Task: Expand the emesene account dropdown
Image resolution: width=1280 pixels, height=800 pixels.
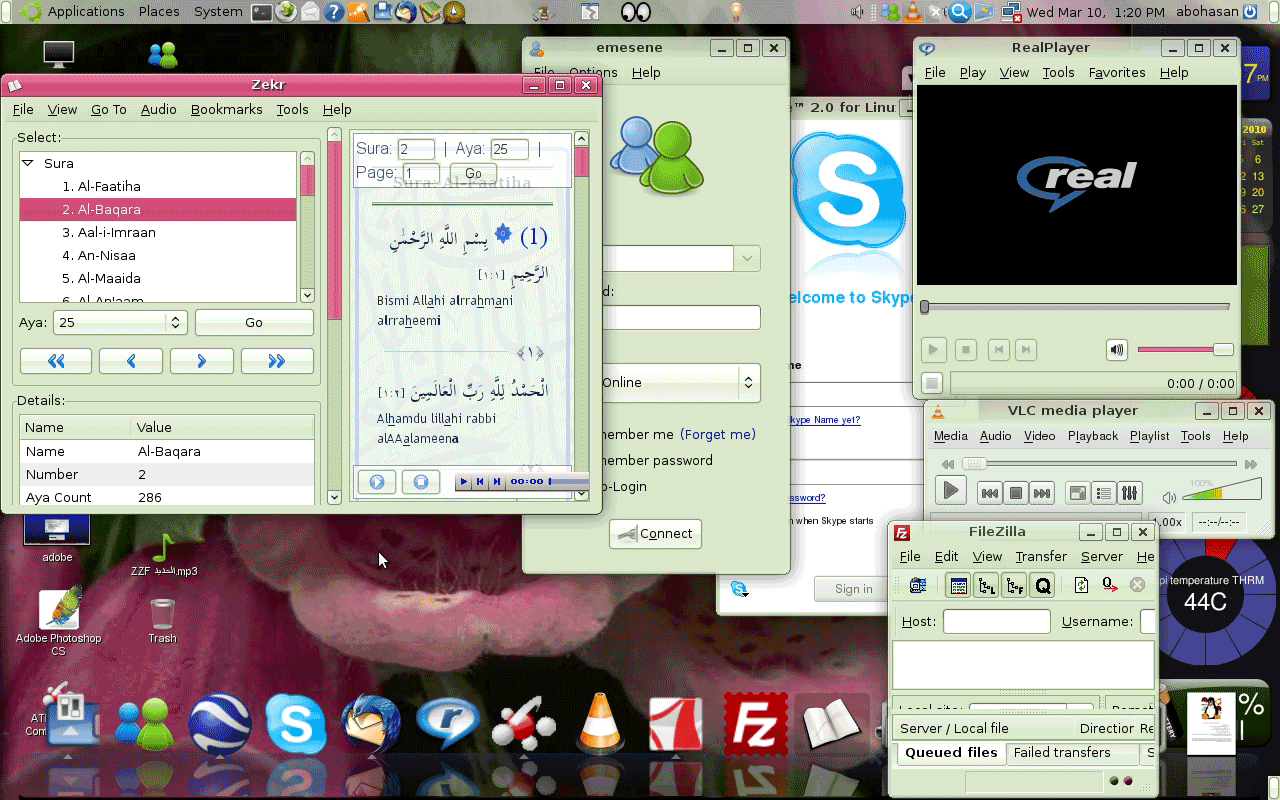Action: coord(747,258)
